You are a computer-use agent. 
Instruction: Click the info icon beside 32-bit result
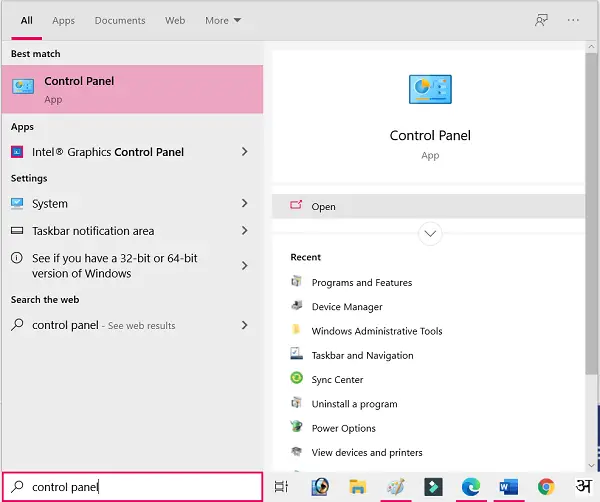click(x=16, y=258)
